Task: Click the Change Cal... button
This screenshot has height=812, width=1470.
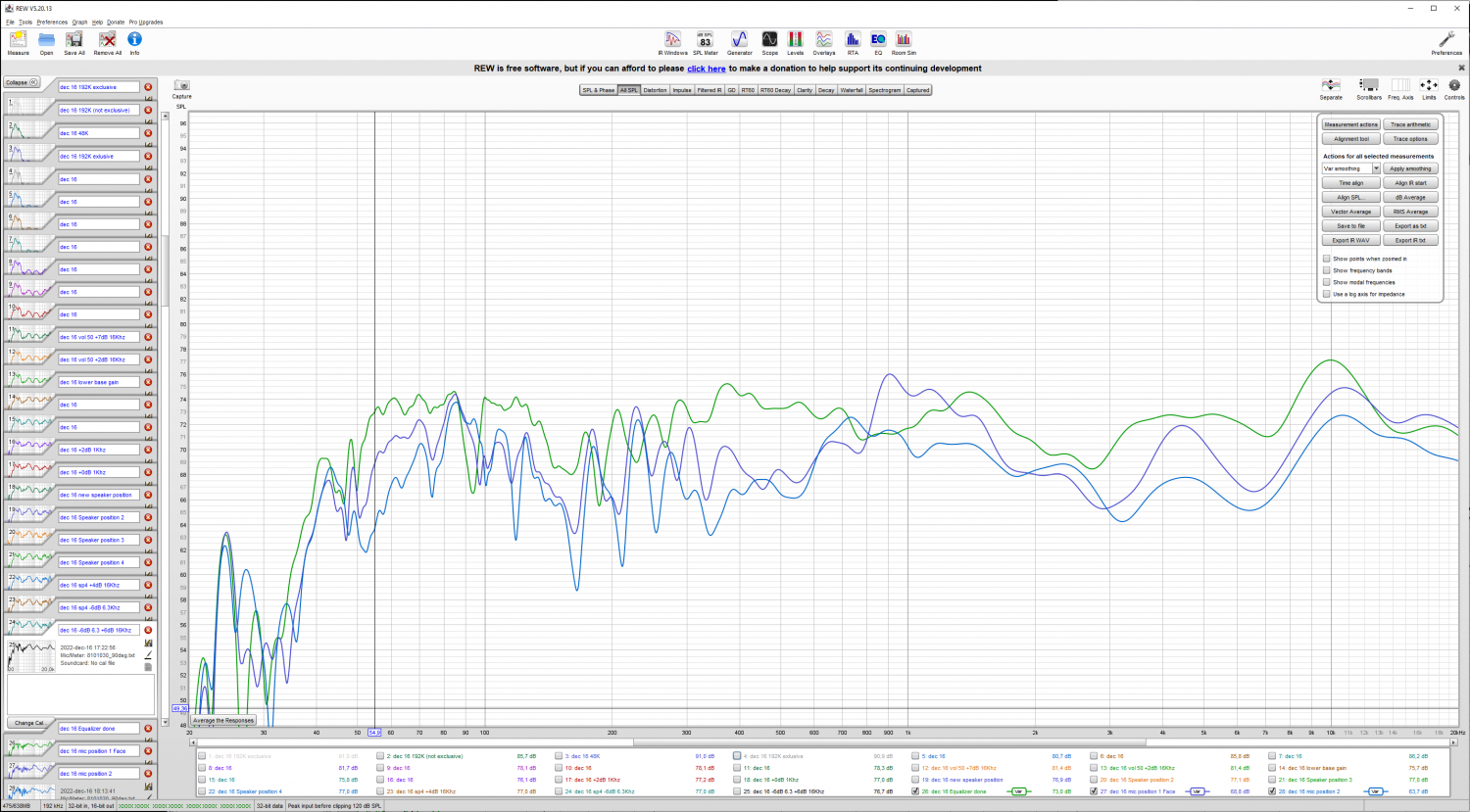Action: [29, 723]
